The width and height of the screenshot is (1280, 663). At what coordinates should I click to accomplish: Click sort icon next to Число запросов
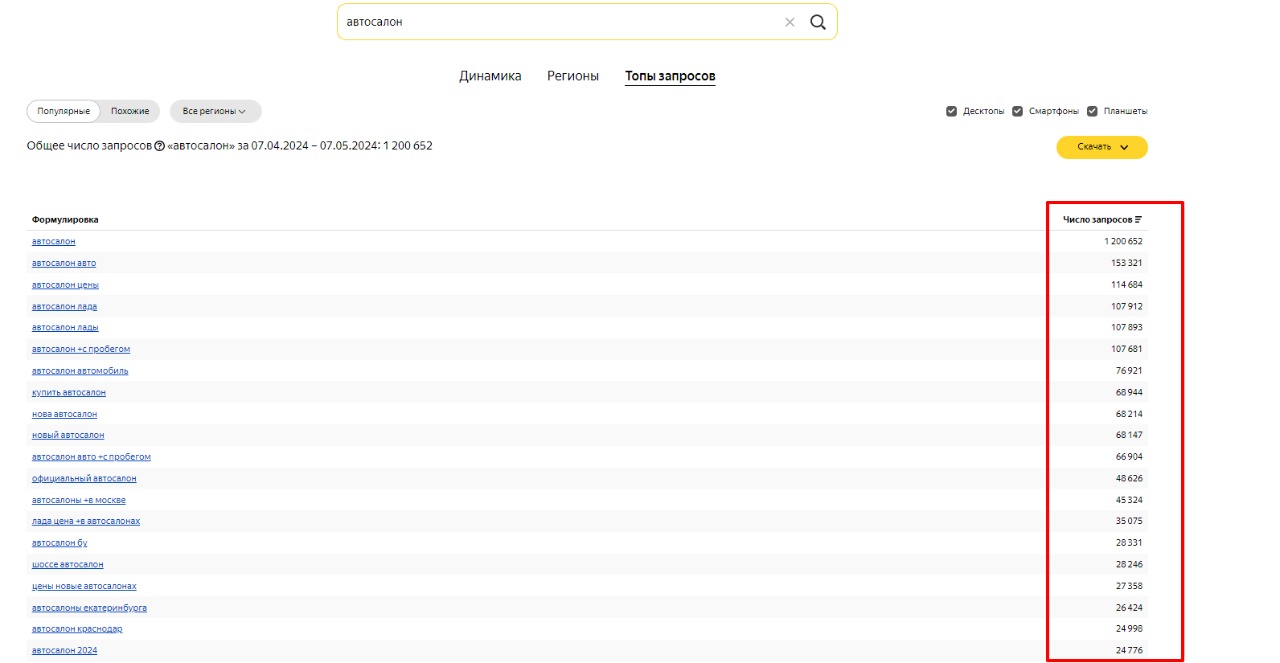point(1138,219)
